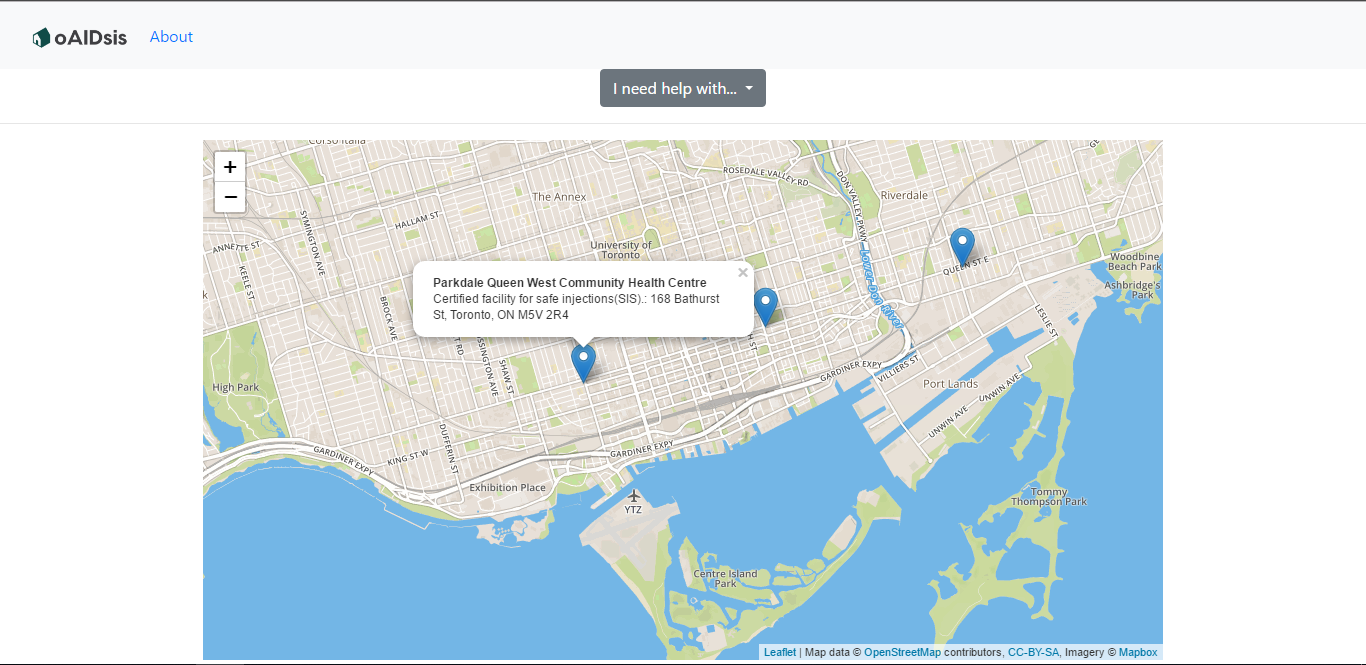Viewport: 1366px width, 665px height.
Task: Expand the "I need help with..." dropdown
Action: click(683, 88)
